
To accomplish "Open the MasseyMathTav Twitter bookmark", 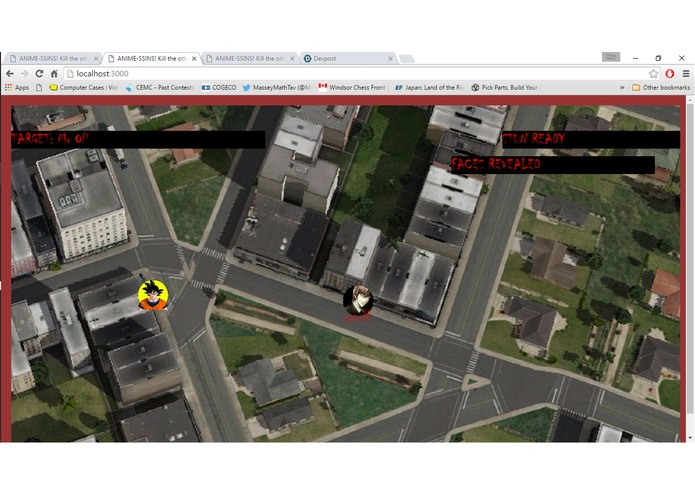I will click(x=277, y=88).
